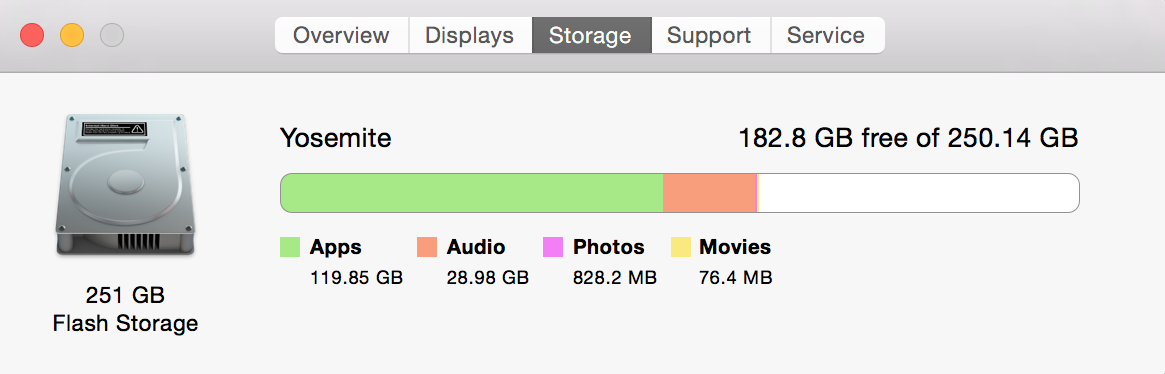Viewport: 1165px width, 374px height.
Task: Click the green Apps segment of storage bar
Action: [472, 193]
